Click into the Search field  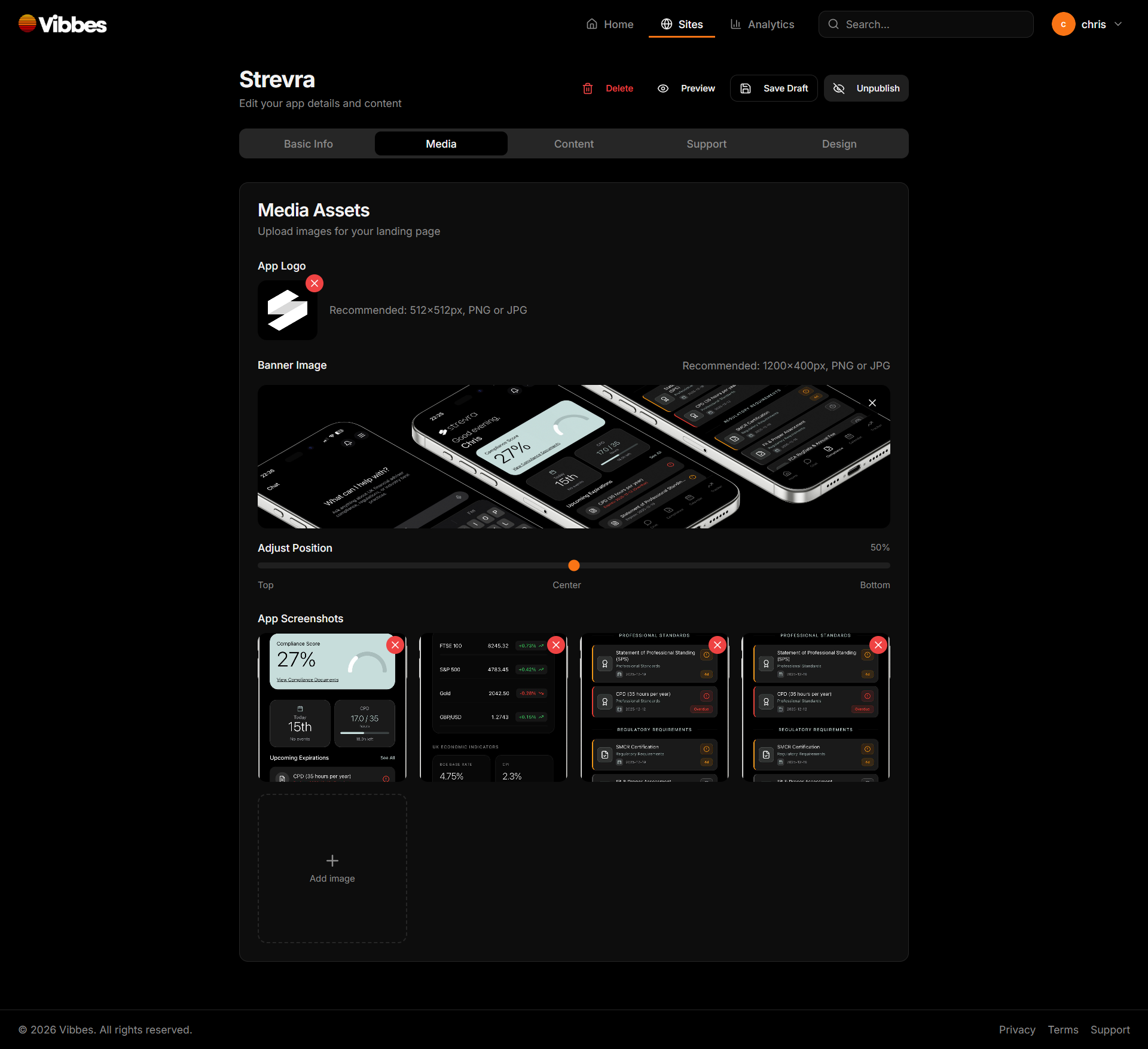(x=927, y=25)
